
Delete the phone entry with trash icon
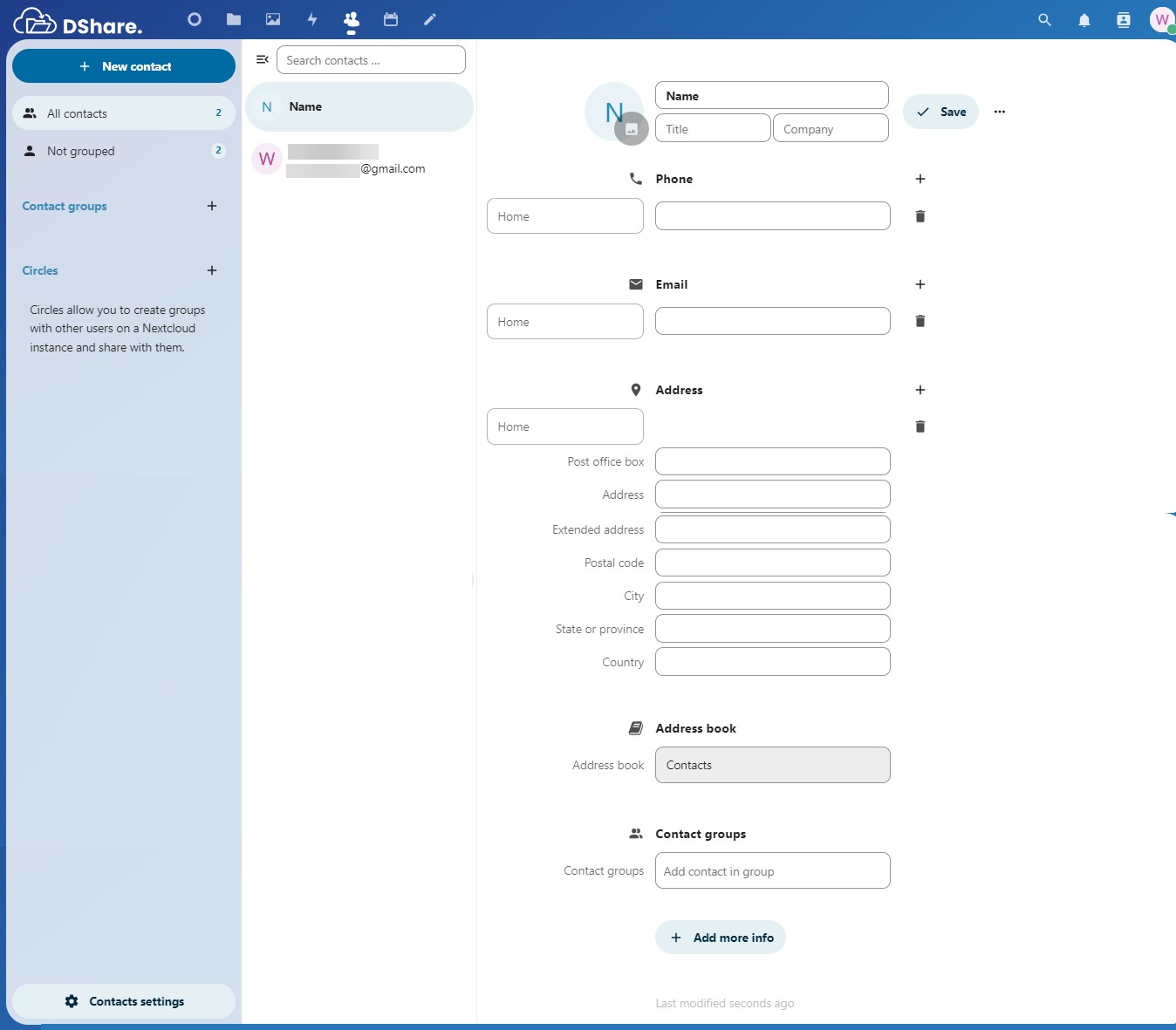click(920, 216)
